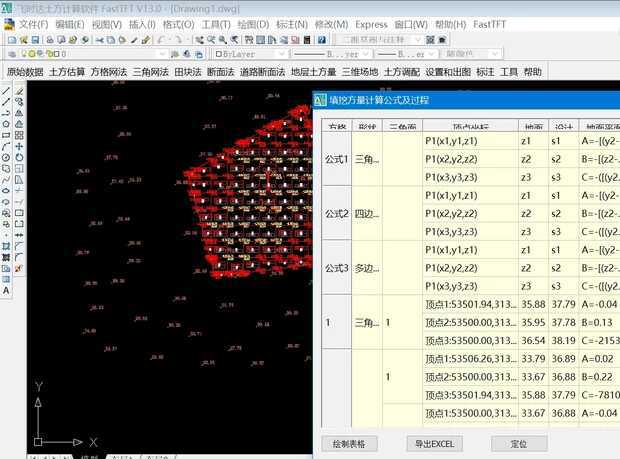Open the 三角网法 menu
The width and height of the screenshot is (620, 459).
coord(151,72)
